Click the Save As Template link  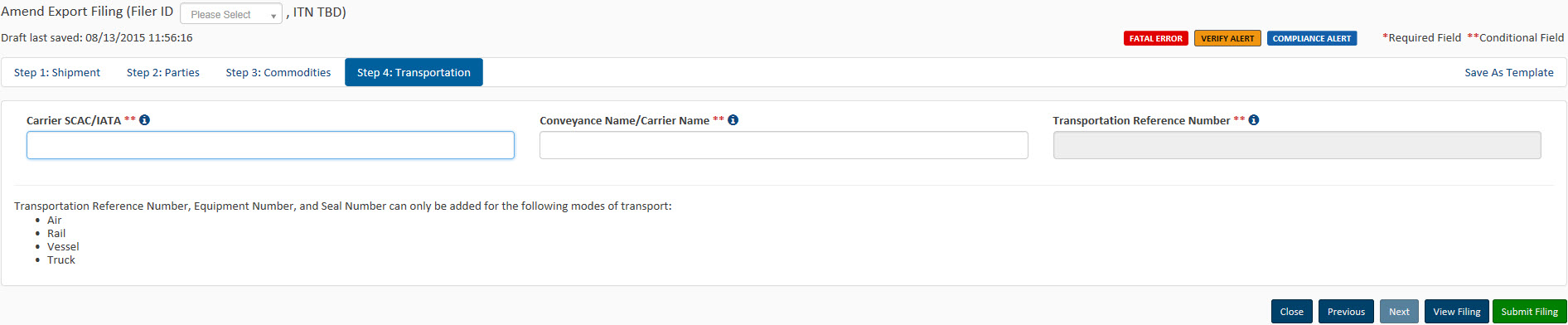[x=1508, y=72]
